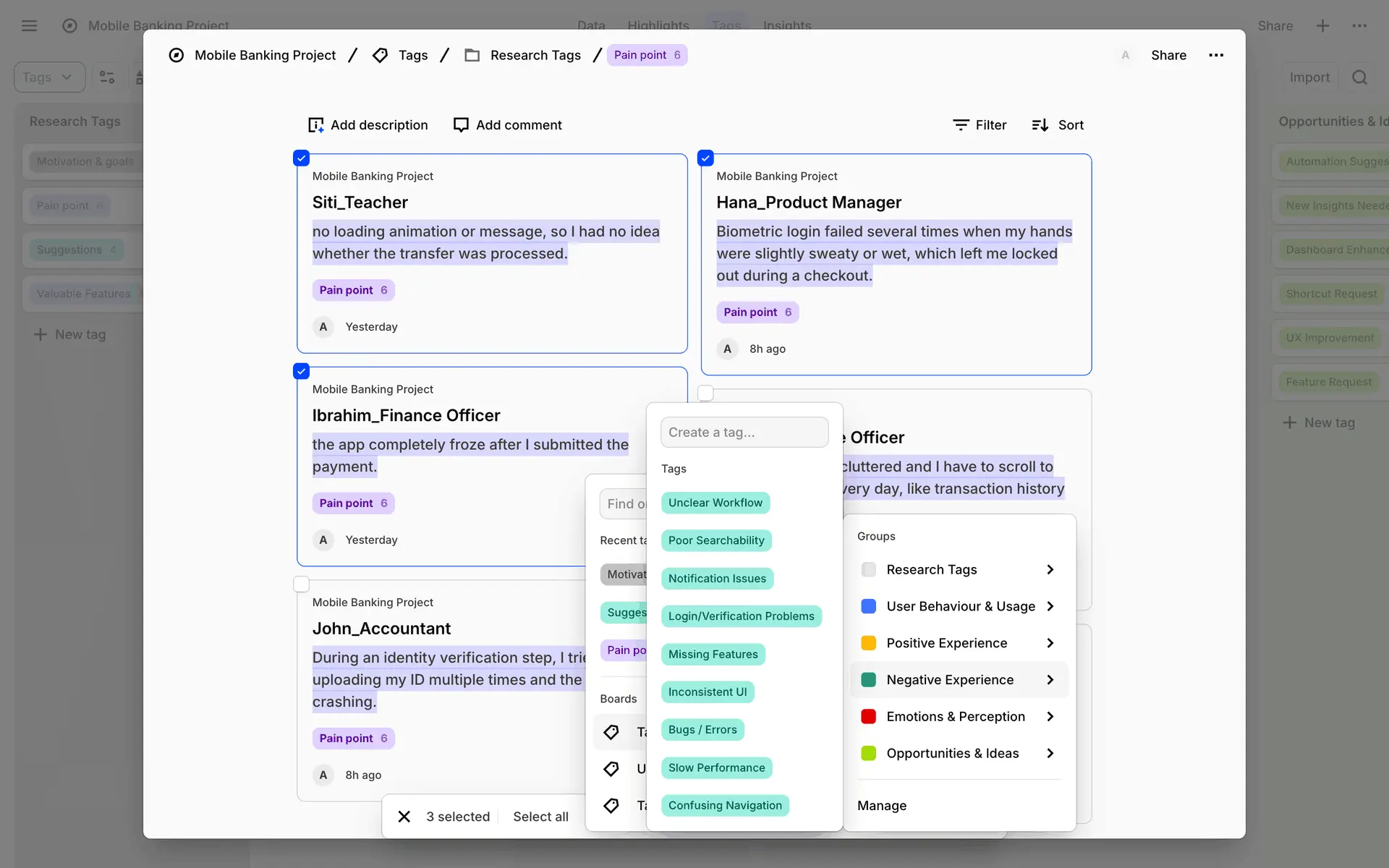Click the Create a tag input field

click(x=744, y=432)
